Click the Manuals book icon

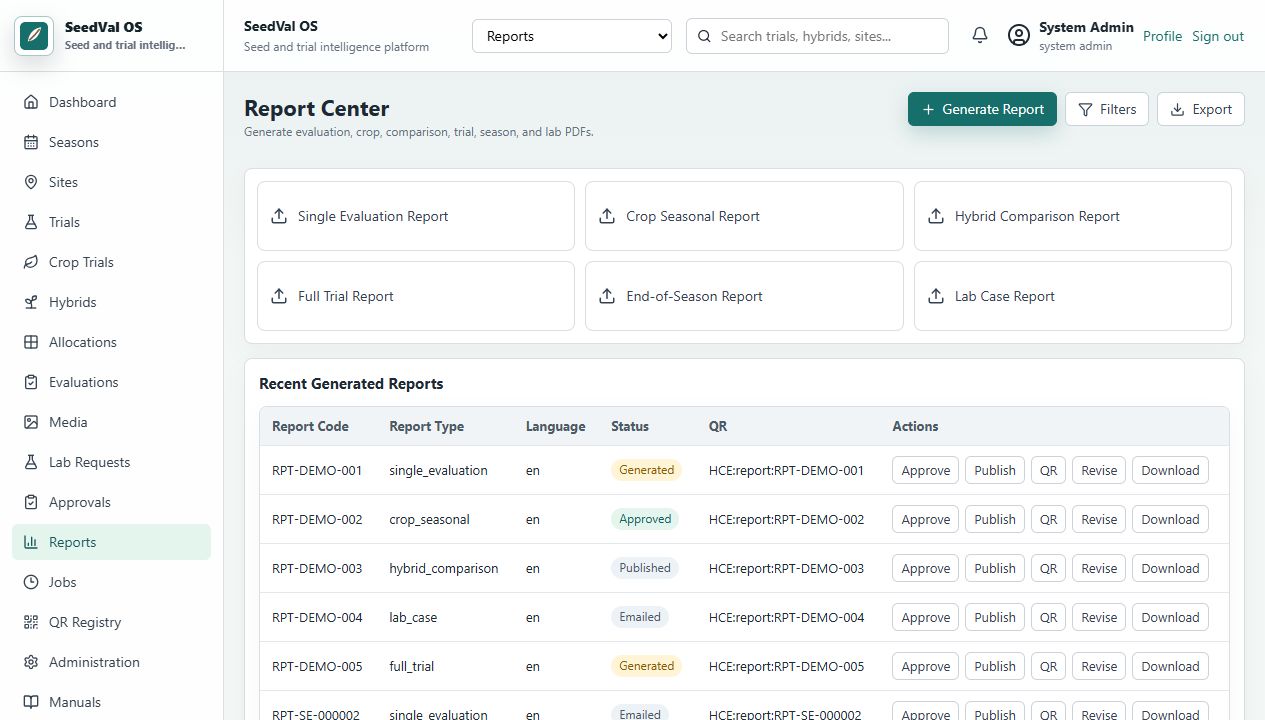coord(31,702)
